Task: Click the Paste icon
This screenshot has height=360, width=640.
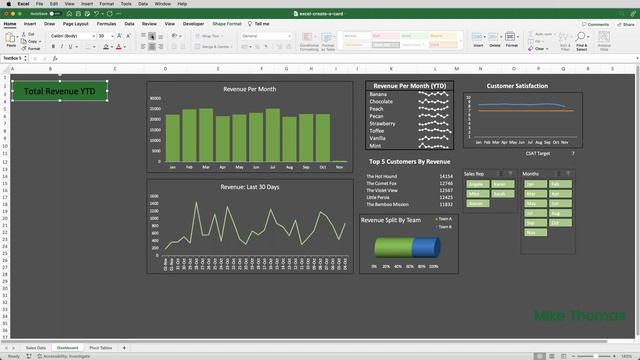Action: 11,38
